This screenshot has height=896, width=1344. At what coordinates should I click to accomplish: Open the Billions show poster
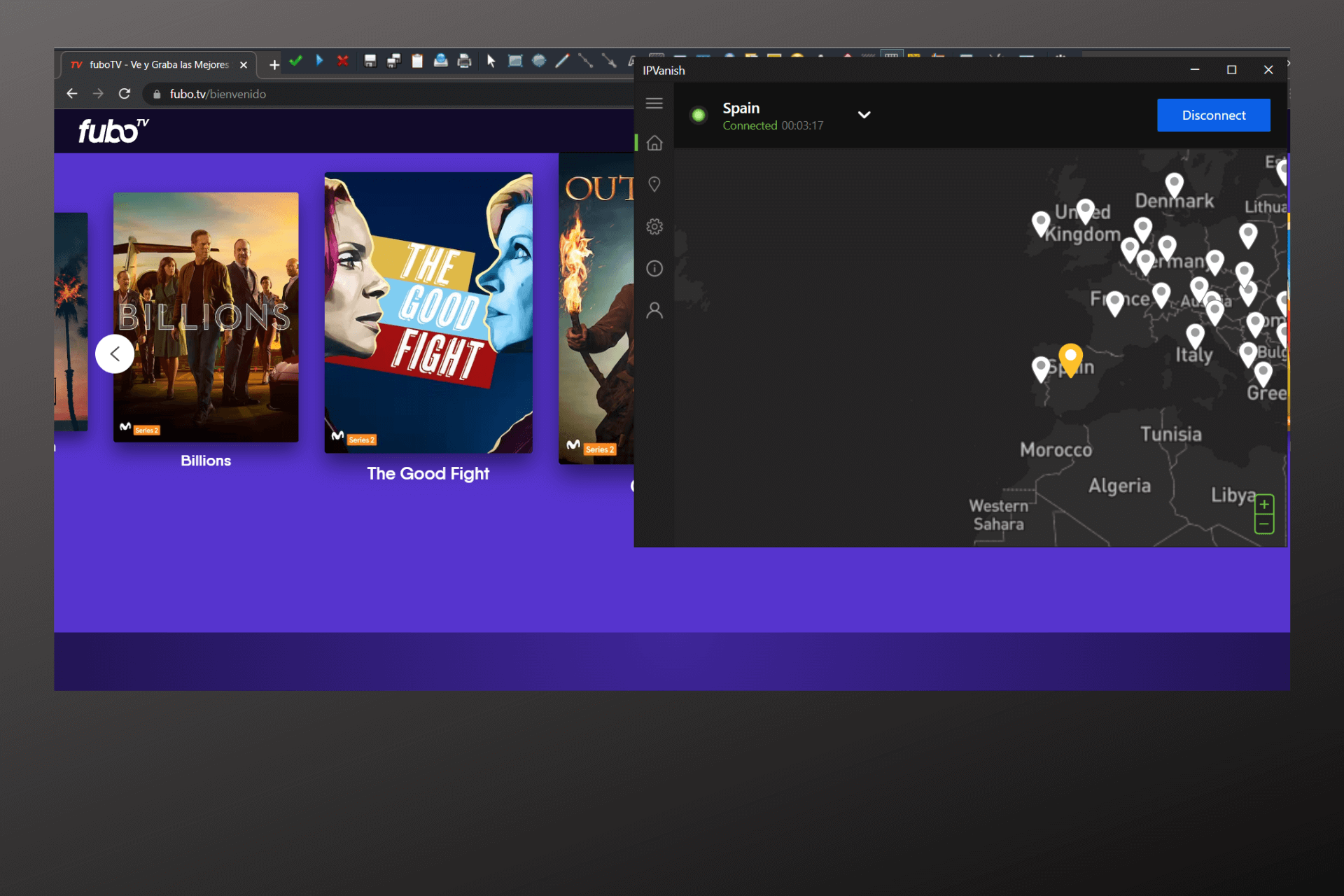[x=206, y=317]
